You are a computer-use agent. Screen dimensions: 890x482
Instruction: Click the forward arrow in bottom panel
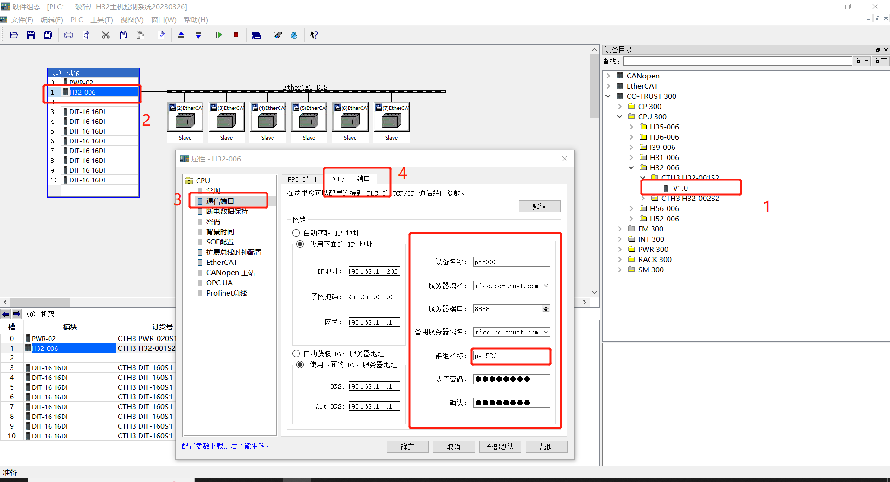pos(16,314)
